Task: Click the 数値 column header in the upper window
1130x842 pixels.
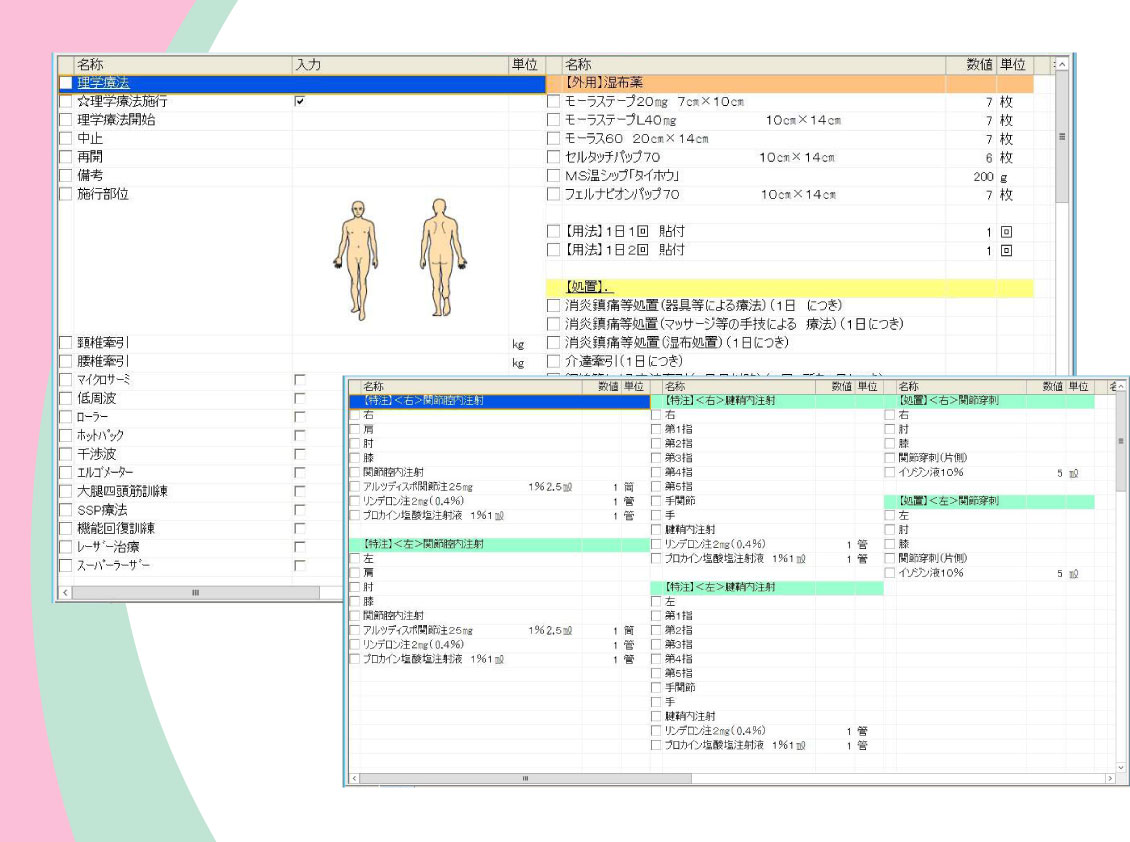Action: (x=979, y=65)
